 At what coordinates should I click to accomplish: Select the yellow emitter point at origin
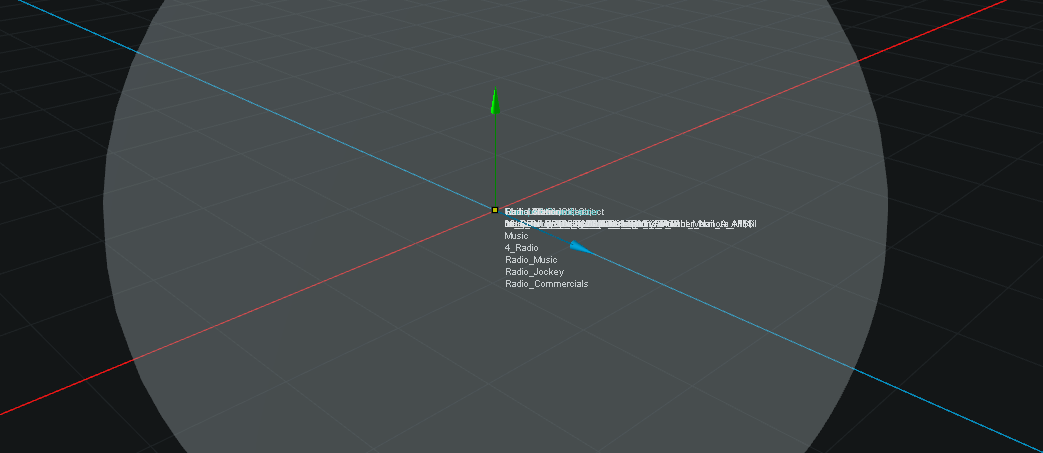[x=495, y=210]
